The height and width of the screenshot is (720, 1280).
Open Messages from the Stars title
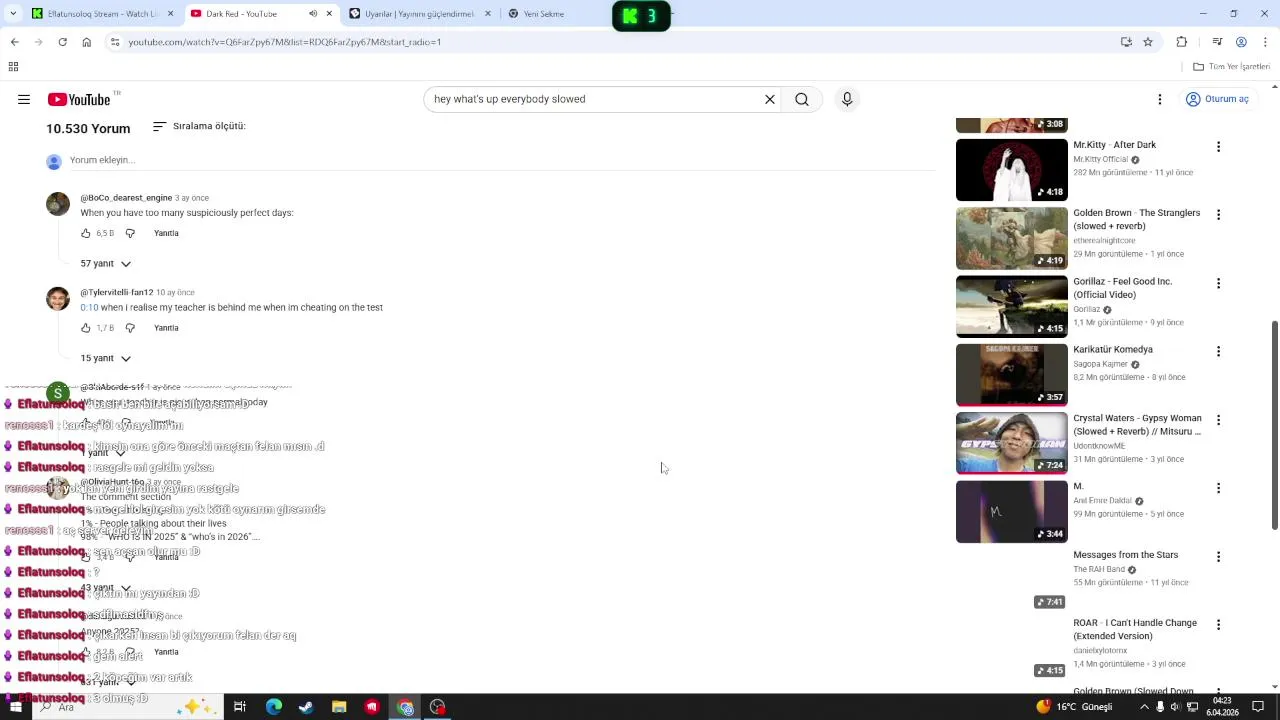1125,555
